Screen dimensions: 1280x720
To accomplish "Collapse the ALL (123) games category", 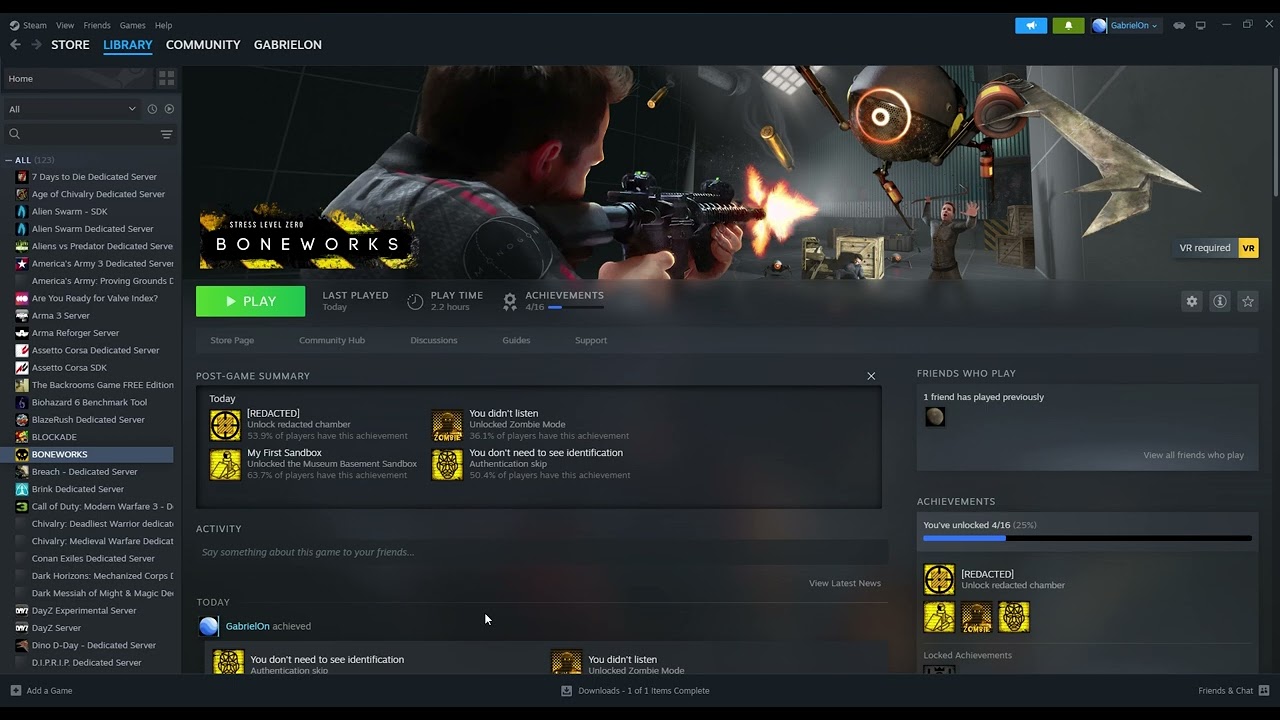I will [x=9, y=160].
